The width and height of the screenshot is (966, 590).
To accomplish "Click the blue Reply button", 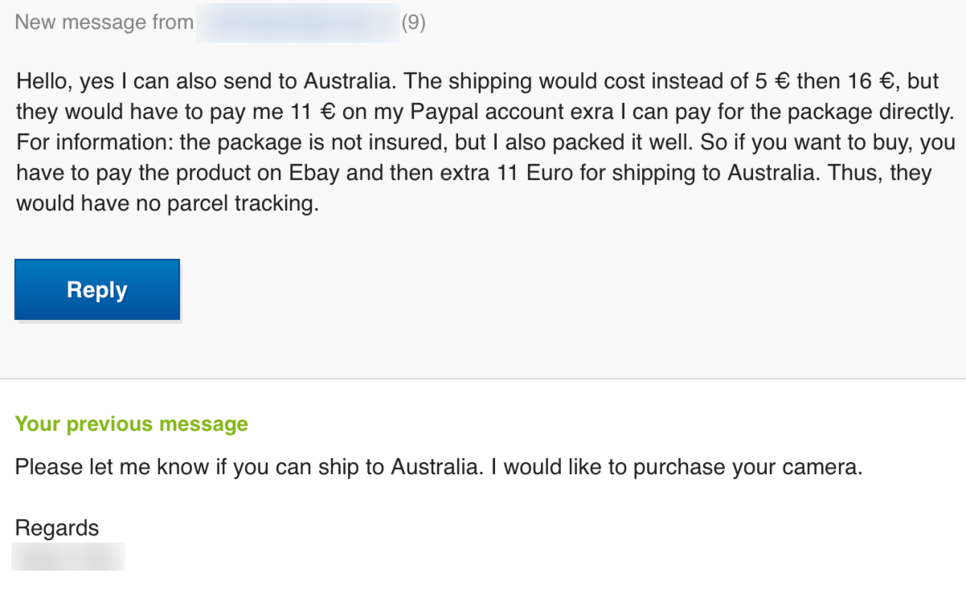I will pos(97,289).
